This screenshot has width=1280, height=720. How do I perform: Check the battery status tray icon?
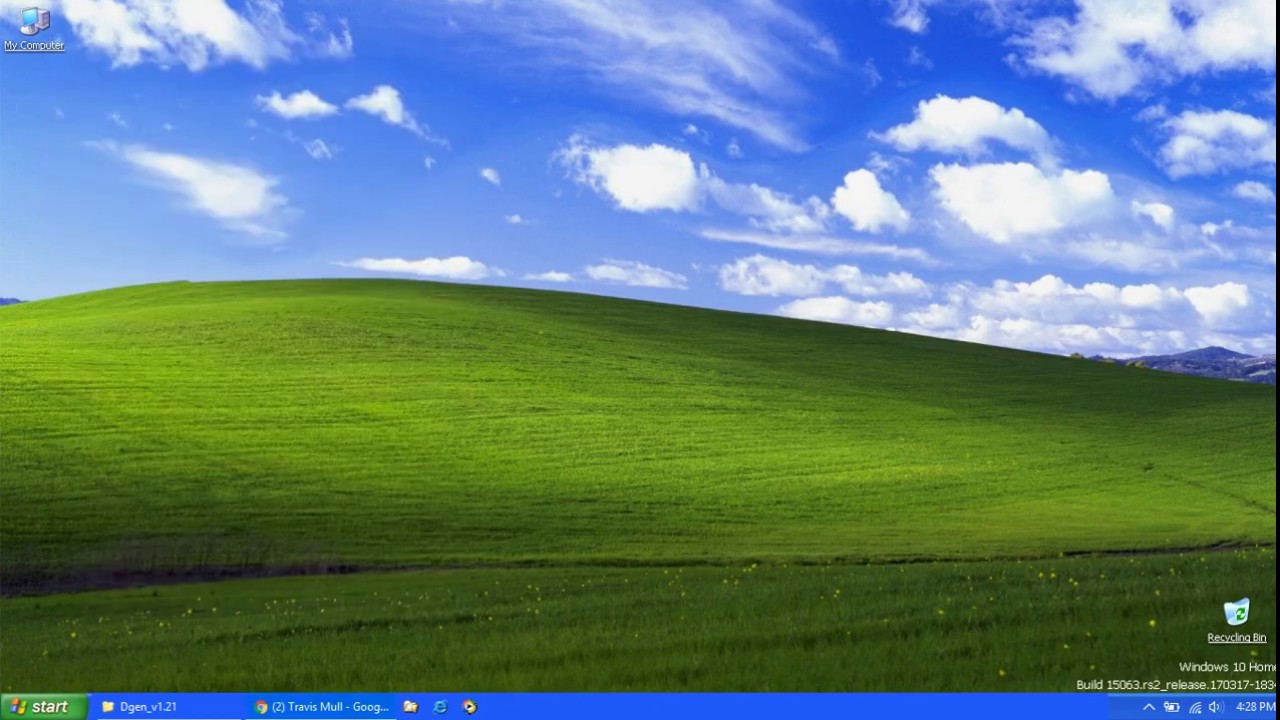[x=1172, y=707]
